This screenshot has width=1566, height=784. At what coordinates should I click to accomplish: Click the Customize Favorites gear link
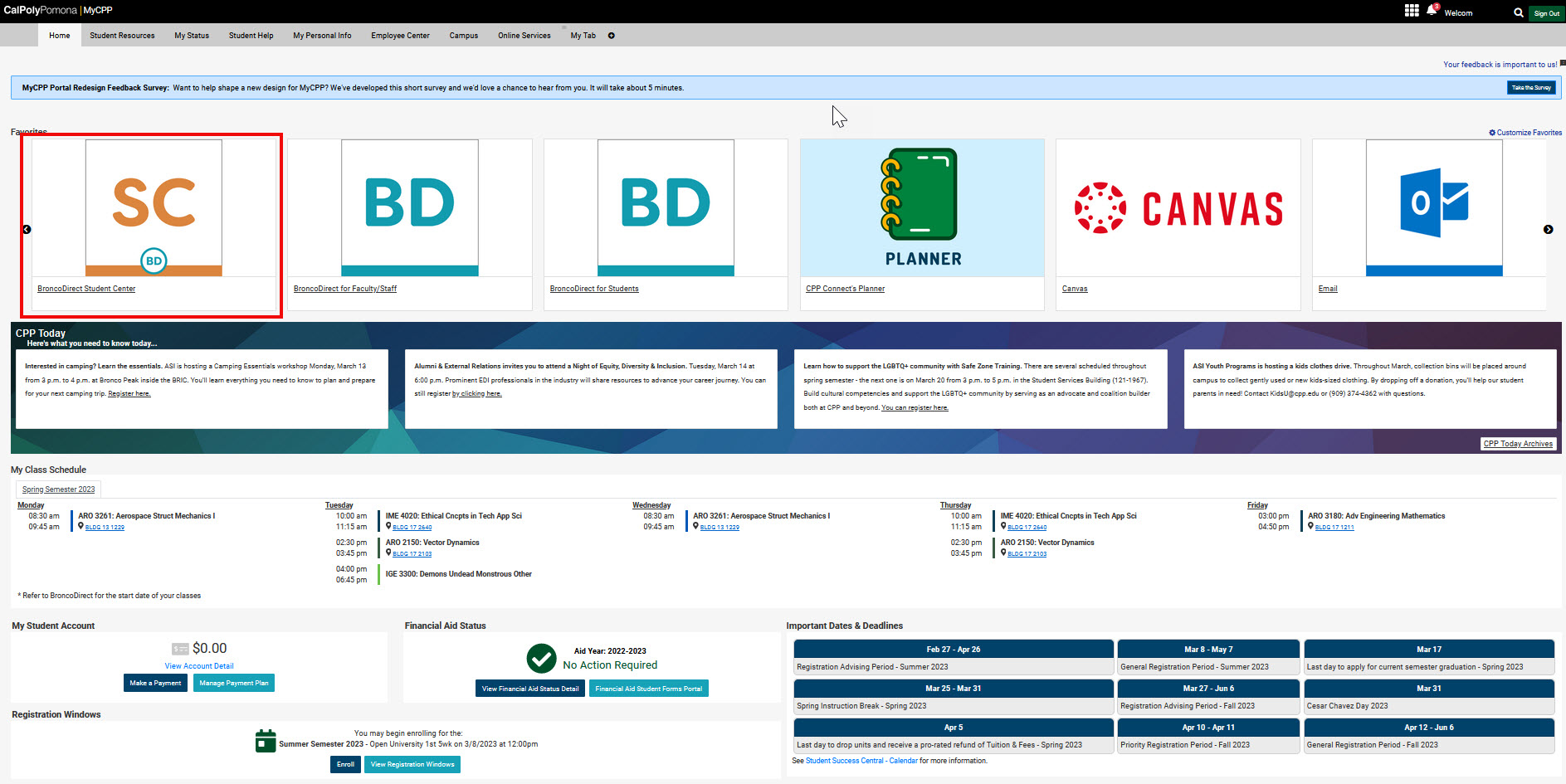click(x=1525, y=133)
